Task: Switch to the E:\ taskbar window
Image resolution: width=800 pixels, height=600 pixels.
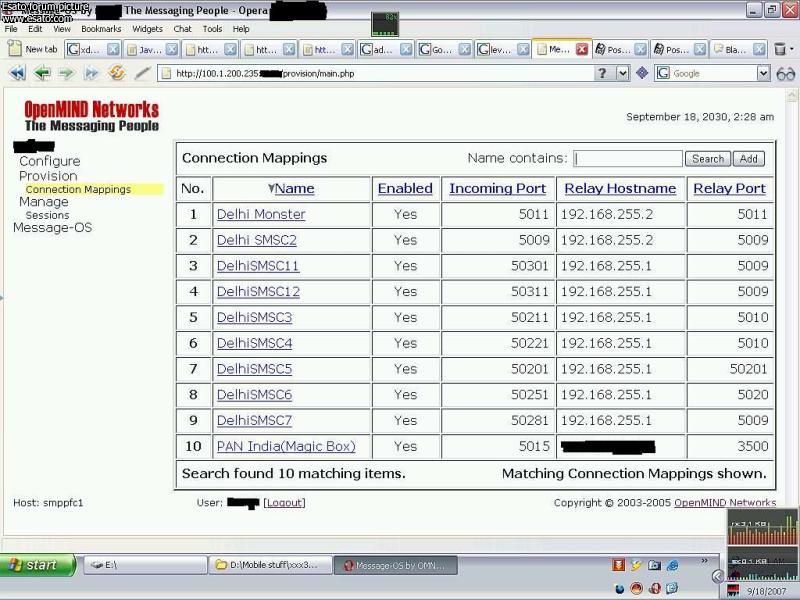Action: 145,565
